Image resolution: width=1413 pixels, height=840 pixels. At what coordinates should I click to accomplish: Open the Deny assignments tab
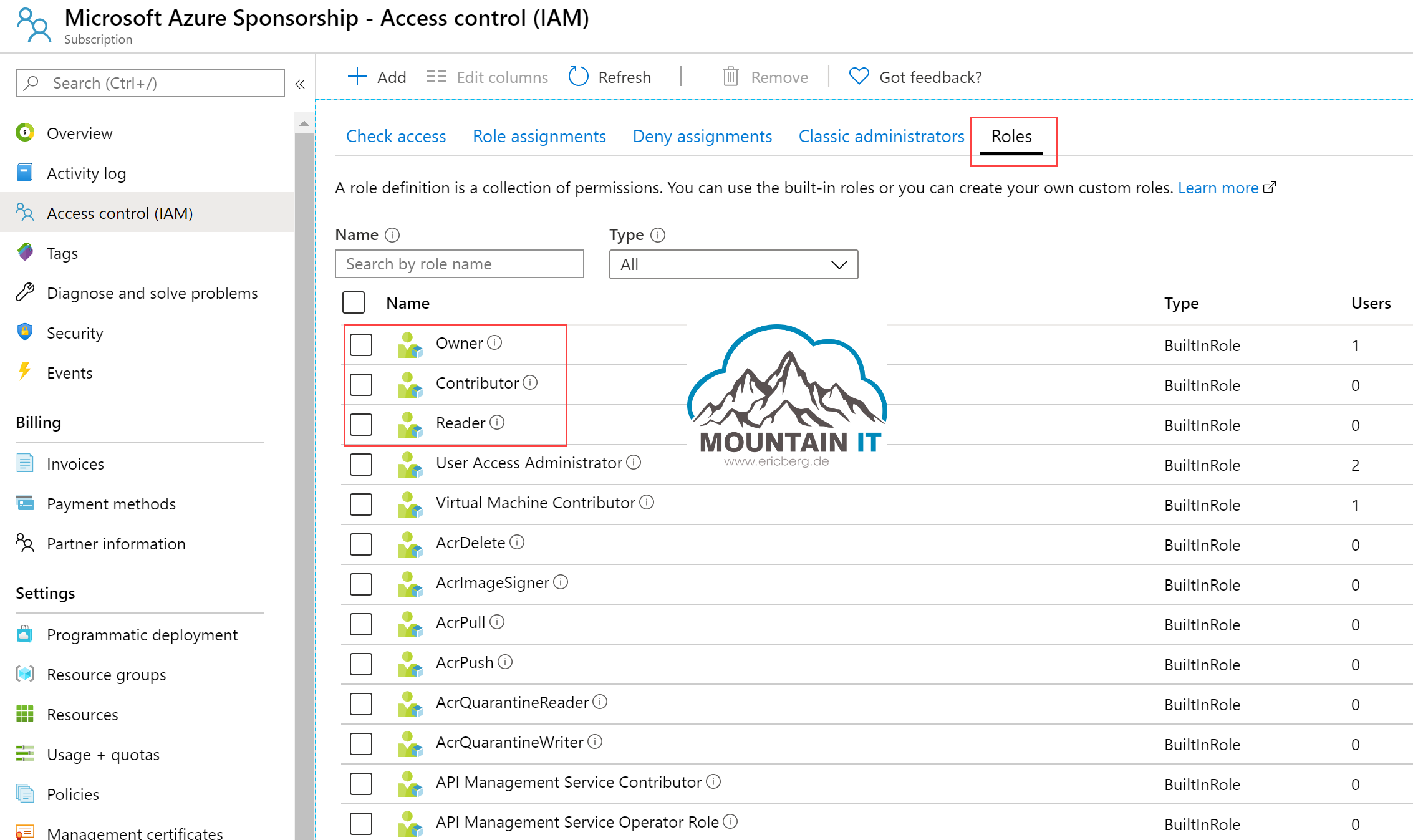702,136
